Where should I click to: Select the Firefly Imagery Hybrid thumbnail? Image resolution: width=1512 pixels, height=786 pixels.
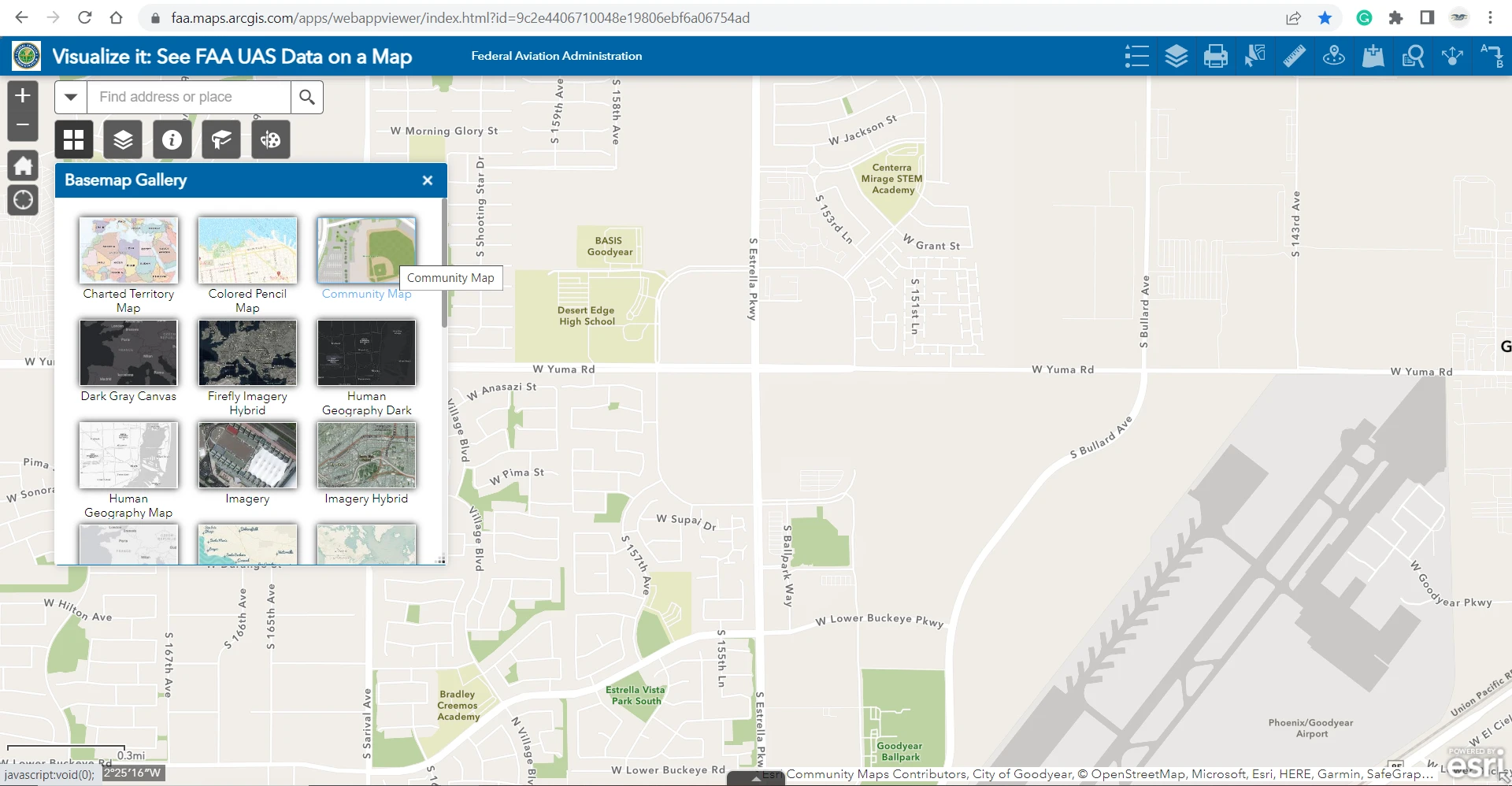tap(247, 353)
